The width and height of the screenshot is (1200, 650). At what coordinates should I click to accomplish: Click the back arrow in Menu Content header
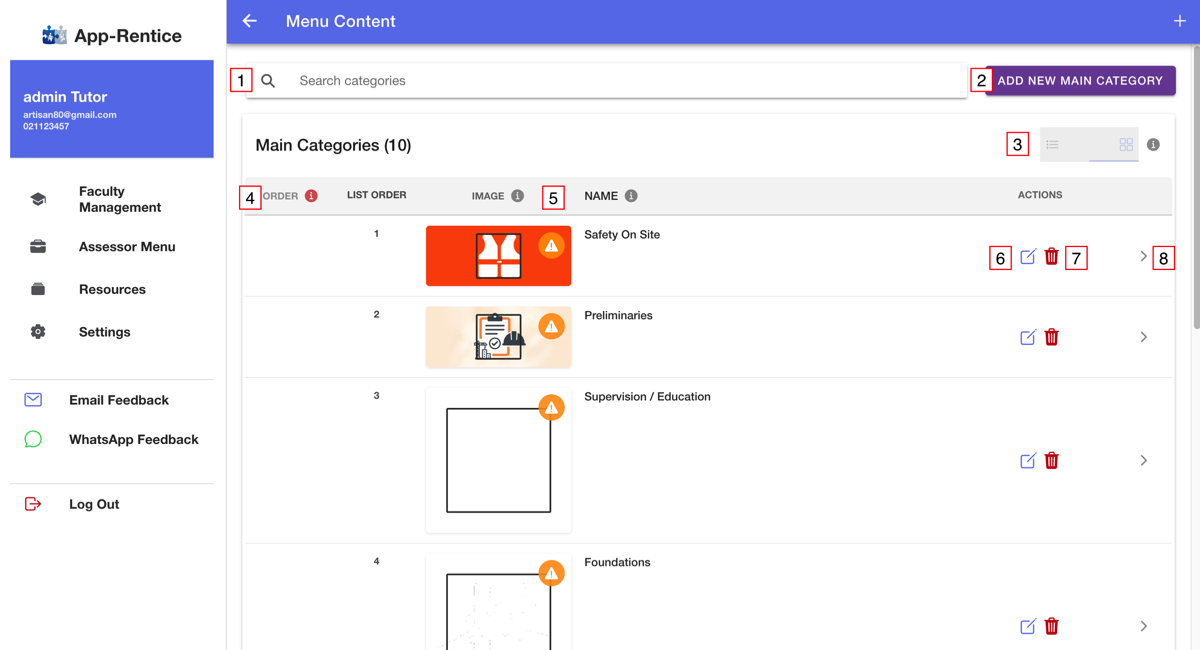pyautogui.click(x=250, y=21)
